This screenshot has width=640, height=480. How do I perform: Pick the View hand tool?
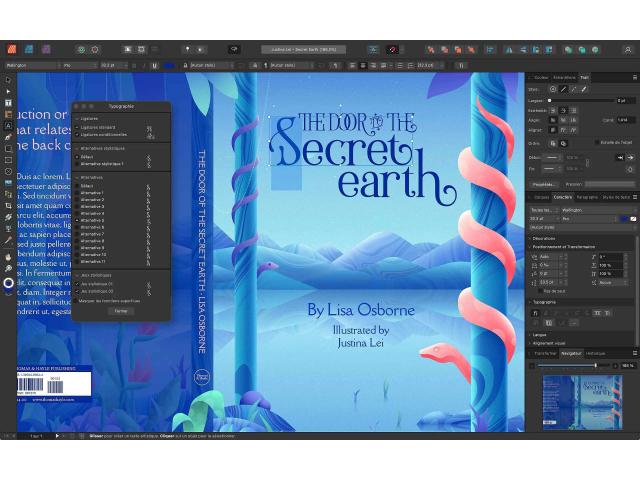click(x=8, y=257)
